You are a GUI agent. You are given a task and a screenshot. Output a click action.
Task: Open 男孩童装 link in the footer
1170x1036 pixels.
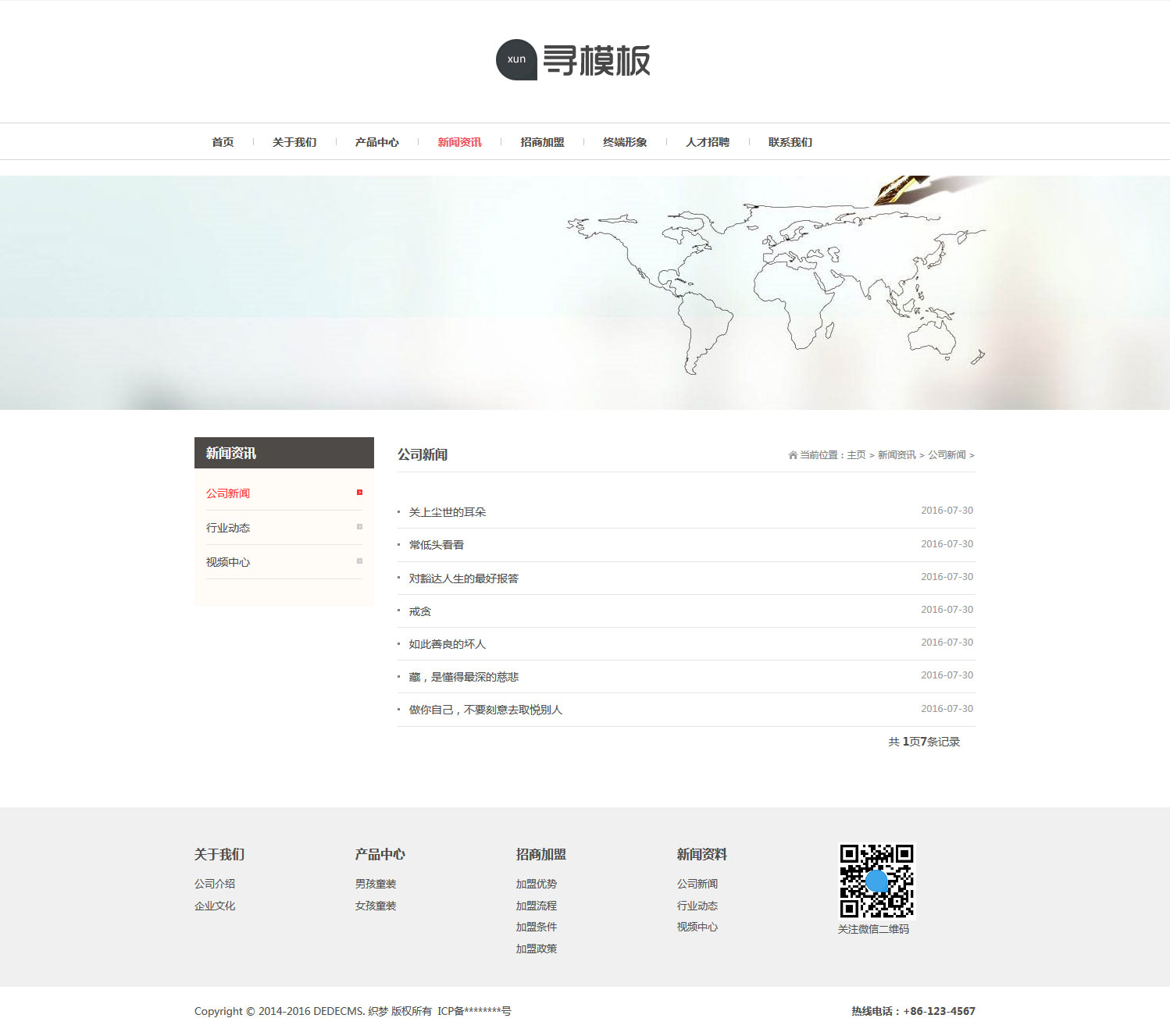coord(376,884)
